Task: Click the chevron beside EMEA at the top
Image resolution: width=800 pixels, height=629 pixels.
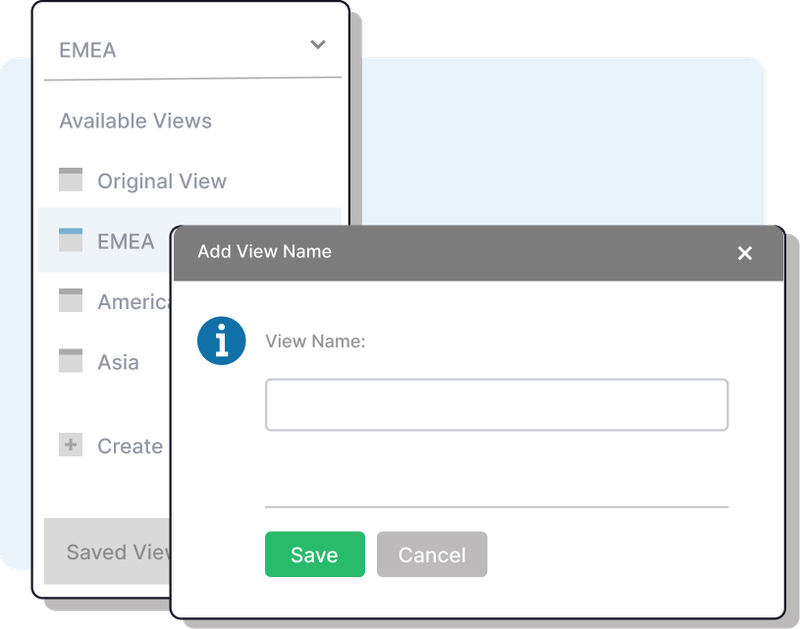Action: tap(317, 45)
